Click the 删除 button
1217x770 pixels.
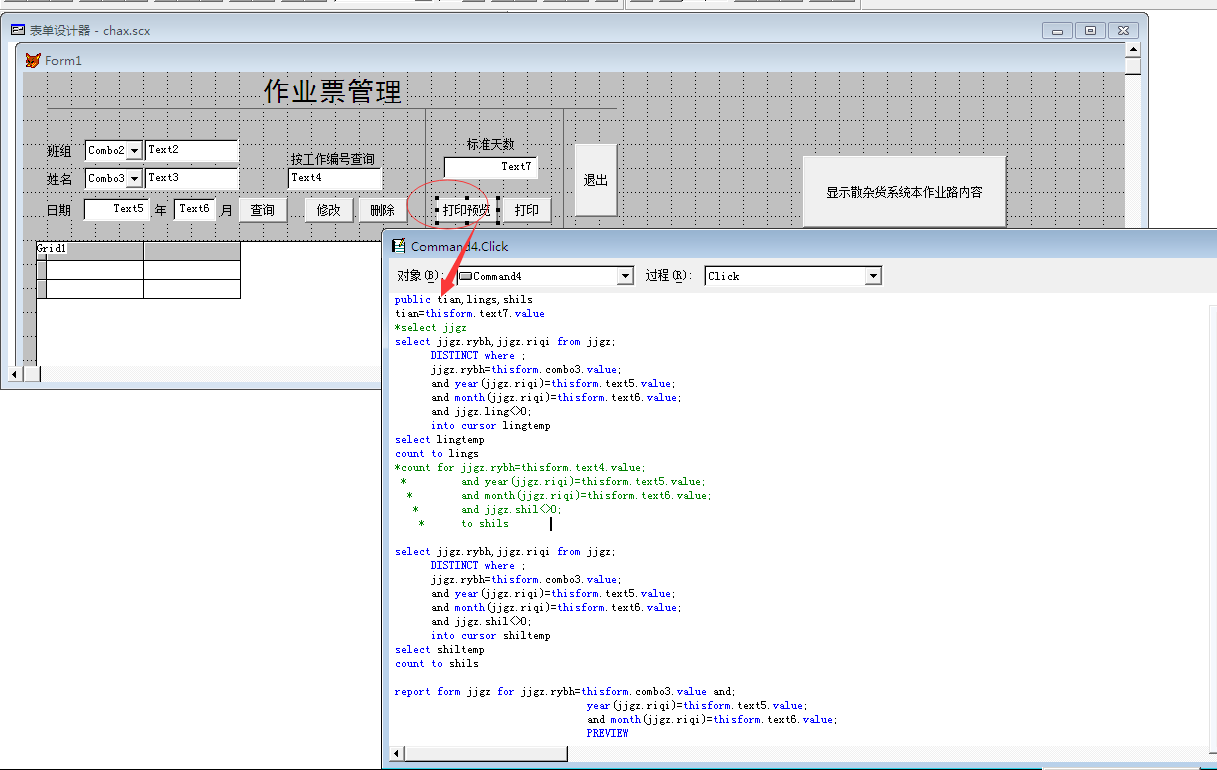tap(383, 210)
